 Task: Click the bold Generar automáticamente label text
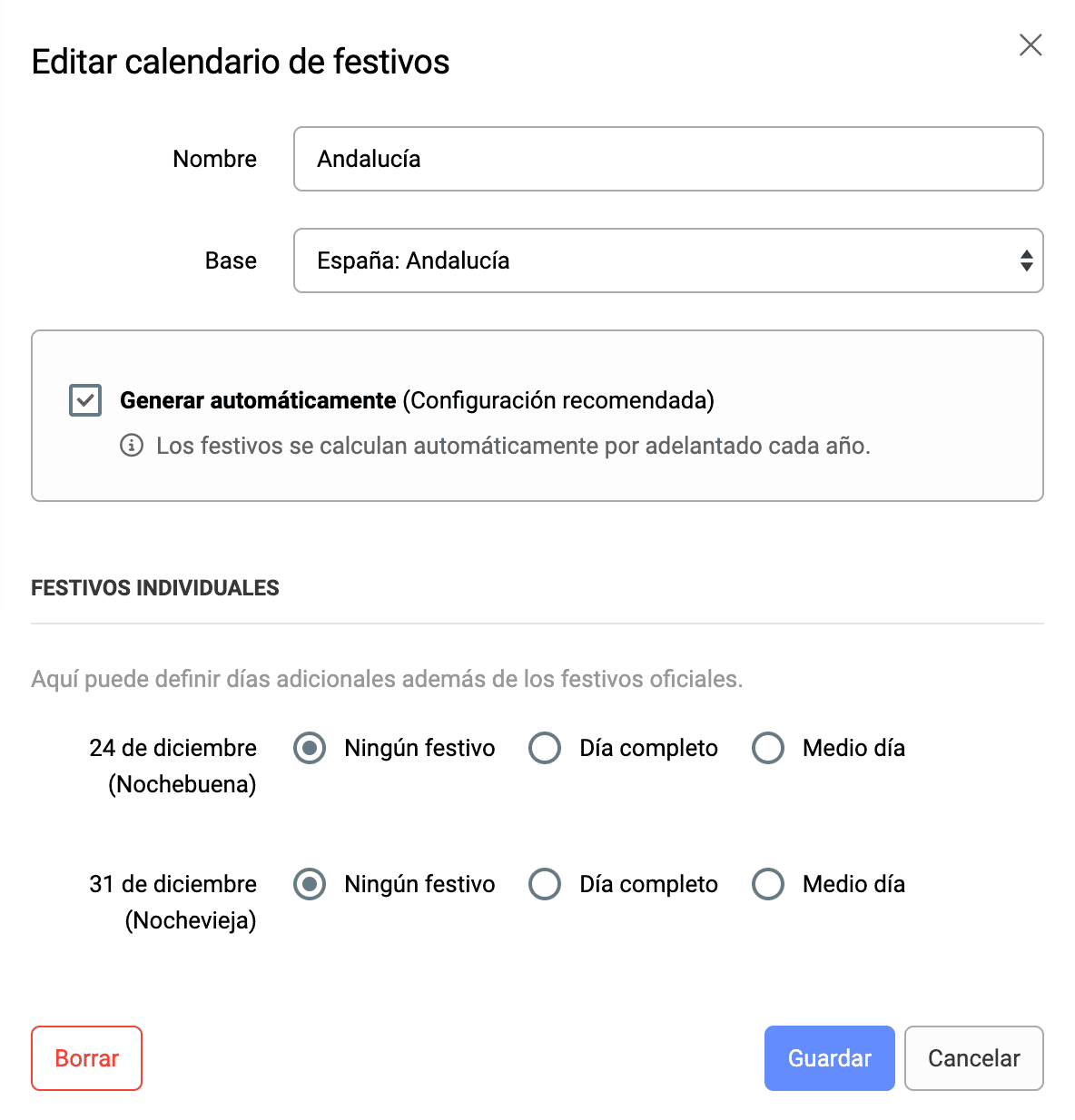[x=258, y=400]
